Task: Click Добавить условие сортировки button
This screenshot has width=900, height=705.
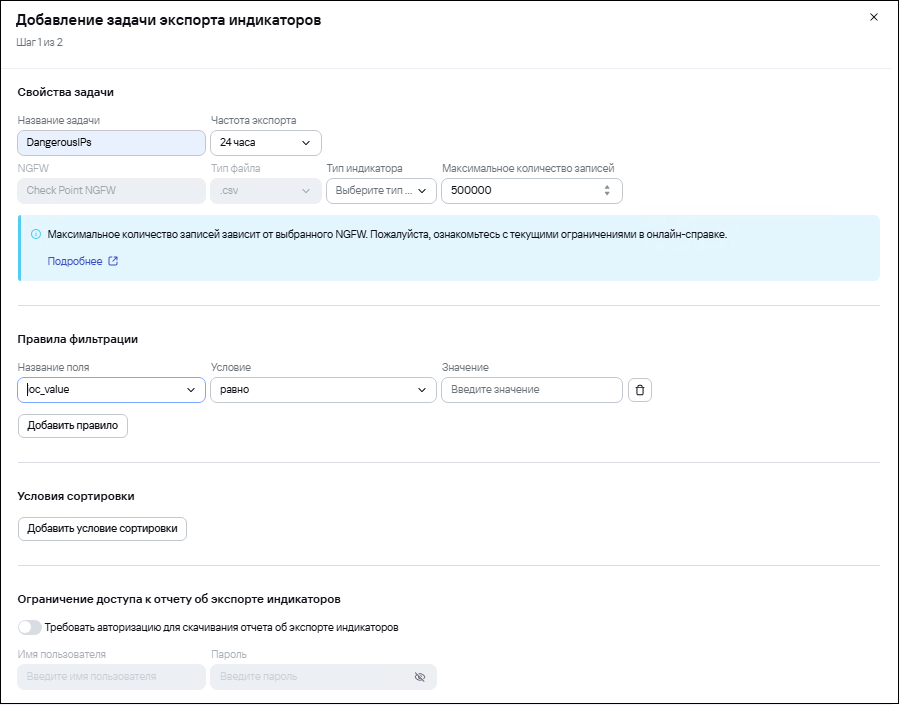Action: 102,529
